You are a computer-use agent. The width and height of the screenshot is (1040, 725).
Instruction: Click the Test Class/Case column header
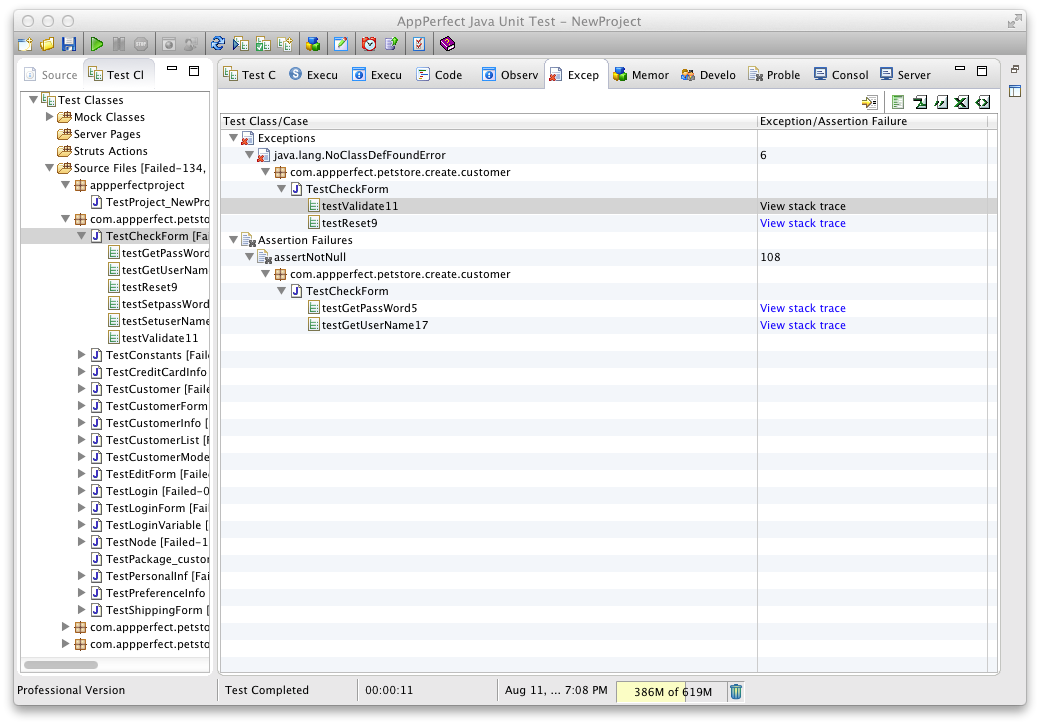click(x=489, y=121)
